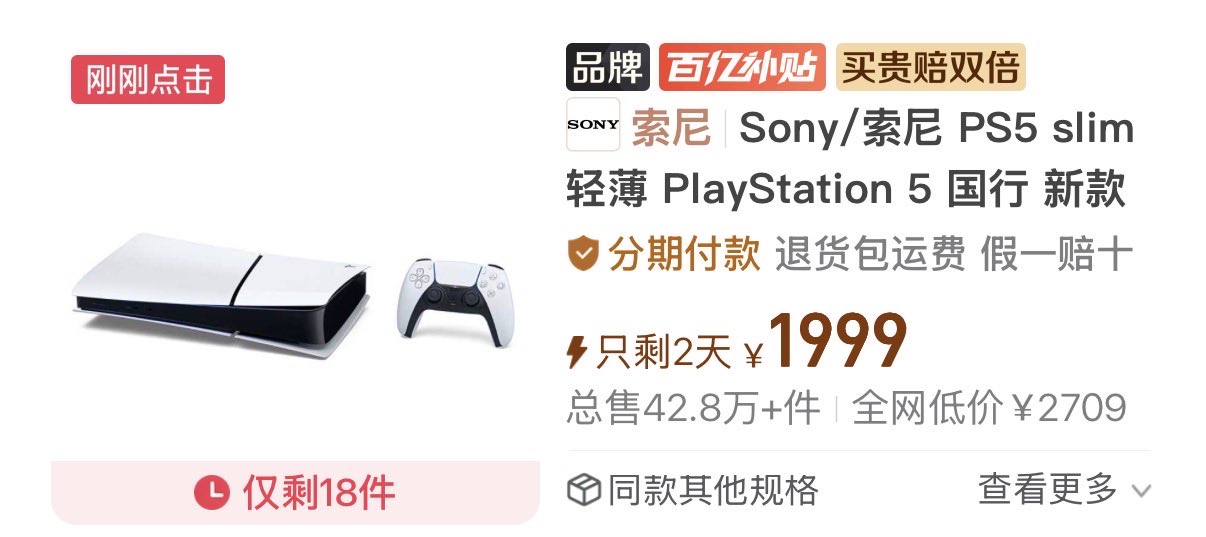The height and width of the screenshot is (537, 1206).
Task: Click the Sony brand logo icon
Action: 593,125
